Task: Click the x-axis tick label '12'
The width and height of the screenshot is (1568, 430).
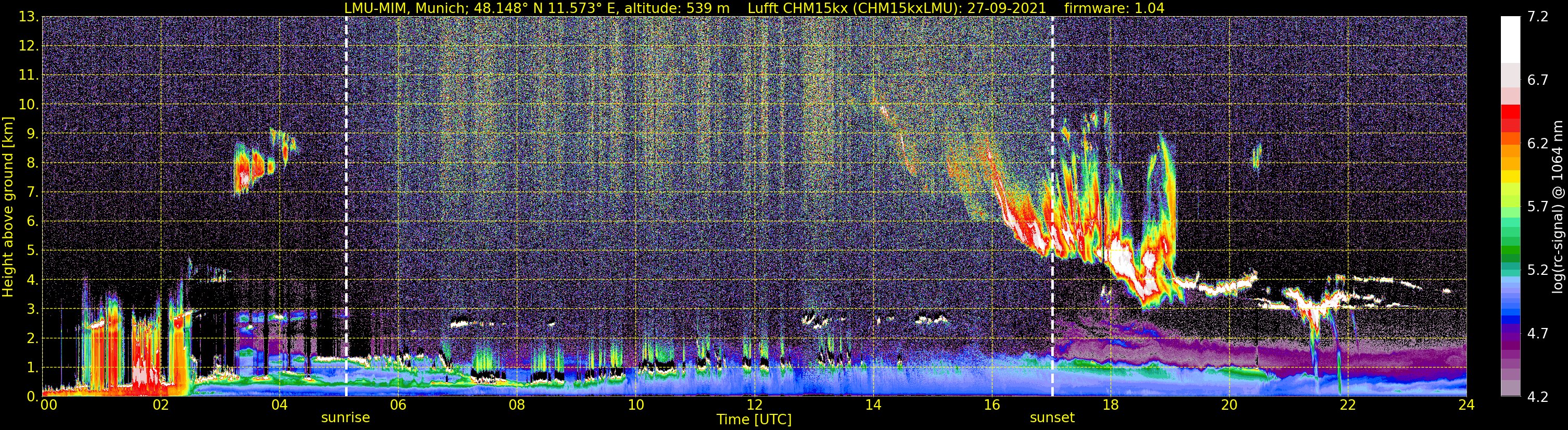Action: (754, 406)
